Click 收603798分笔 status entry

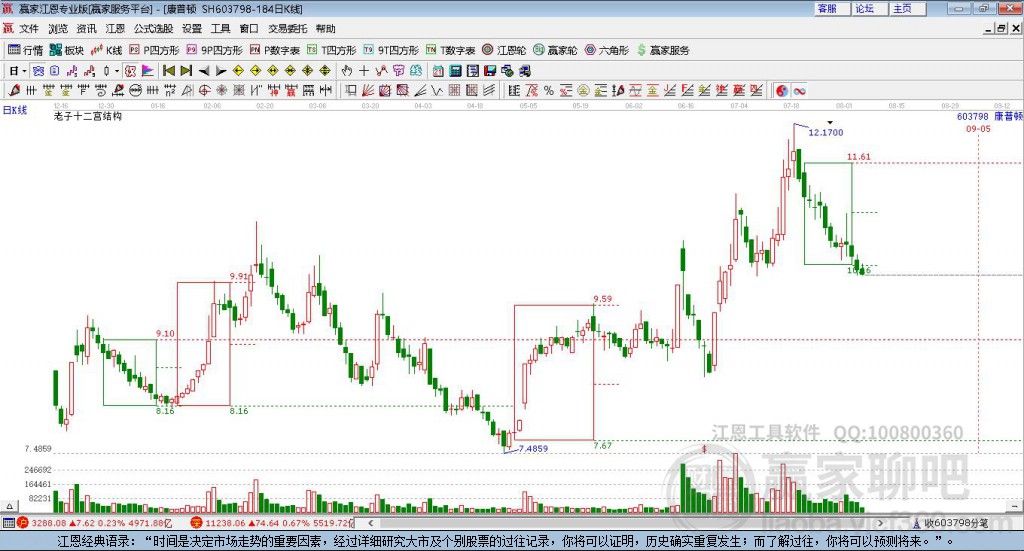pos(956,523)
